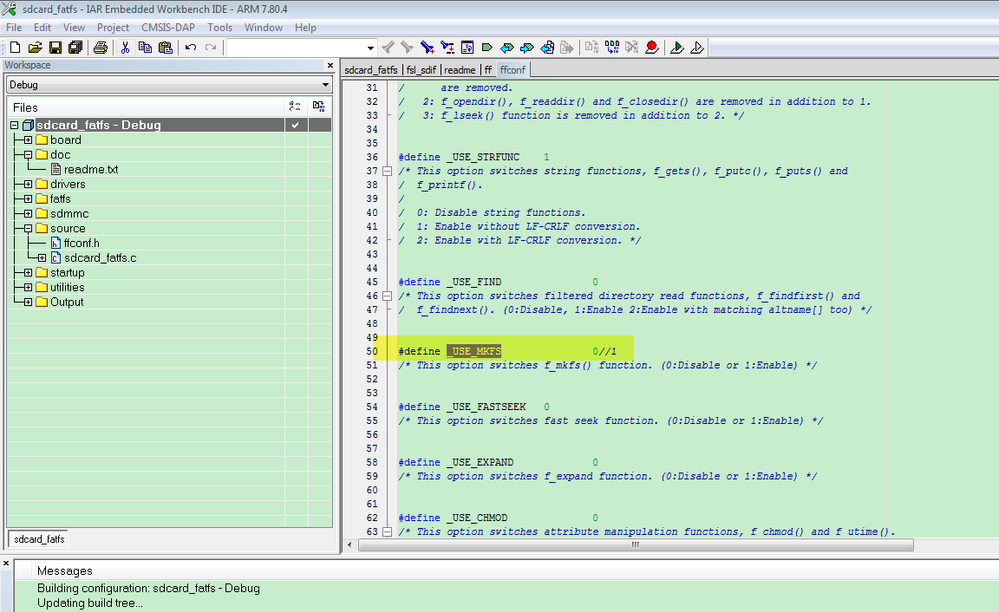Viewport: 999px width, 612px height.
Task: Expand the drivers folder
Action: 28,184
